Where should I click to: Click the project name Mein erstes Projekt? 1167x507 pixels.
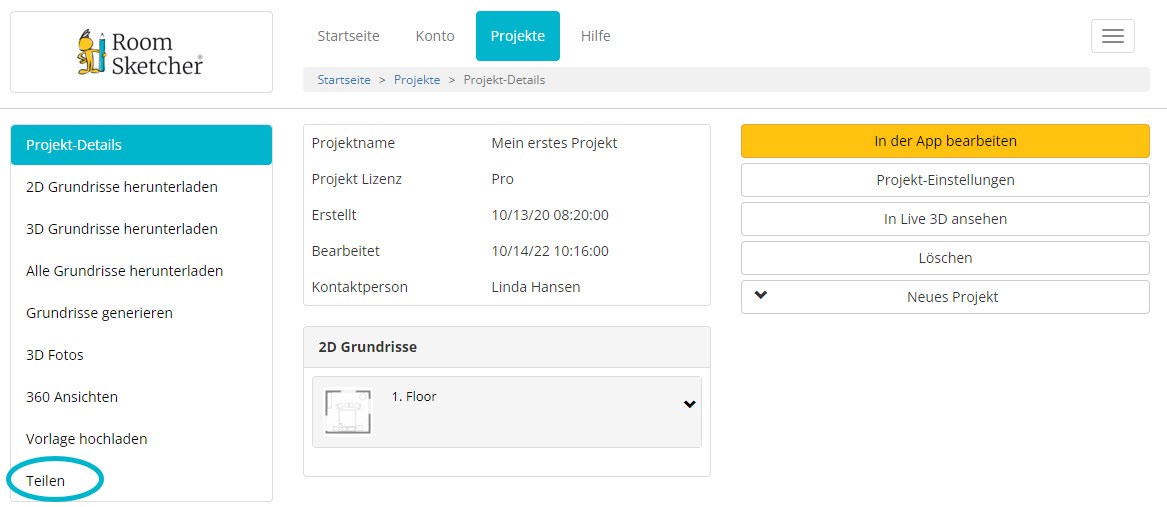point(554,143)
